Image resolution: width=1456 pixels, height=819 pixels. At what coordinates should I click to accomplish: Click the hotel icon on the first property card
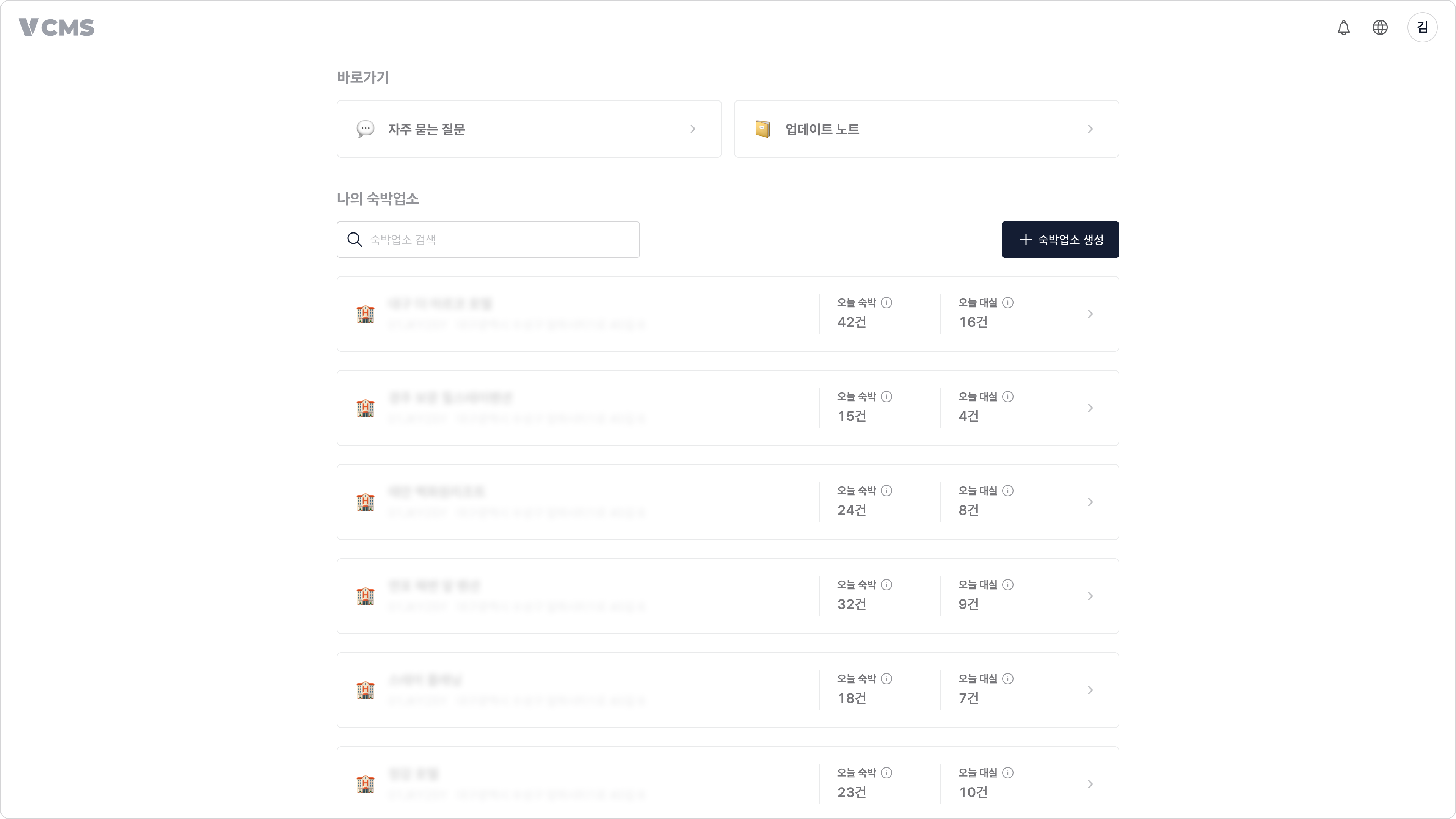tap(366, 314)
